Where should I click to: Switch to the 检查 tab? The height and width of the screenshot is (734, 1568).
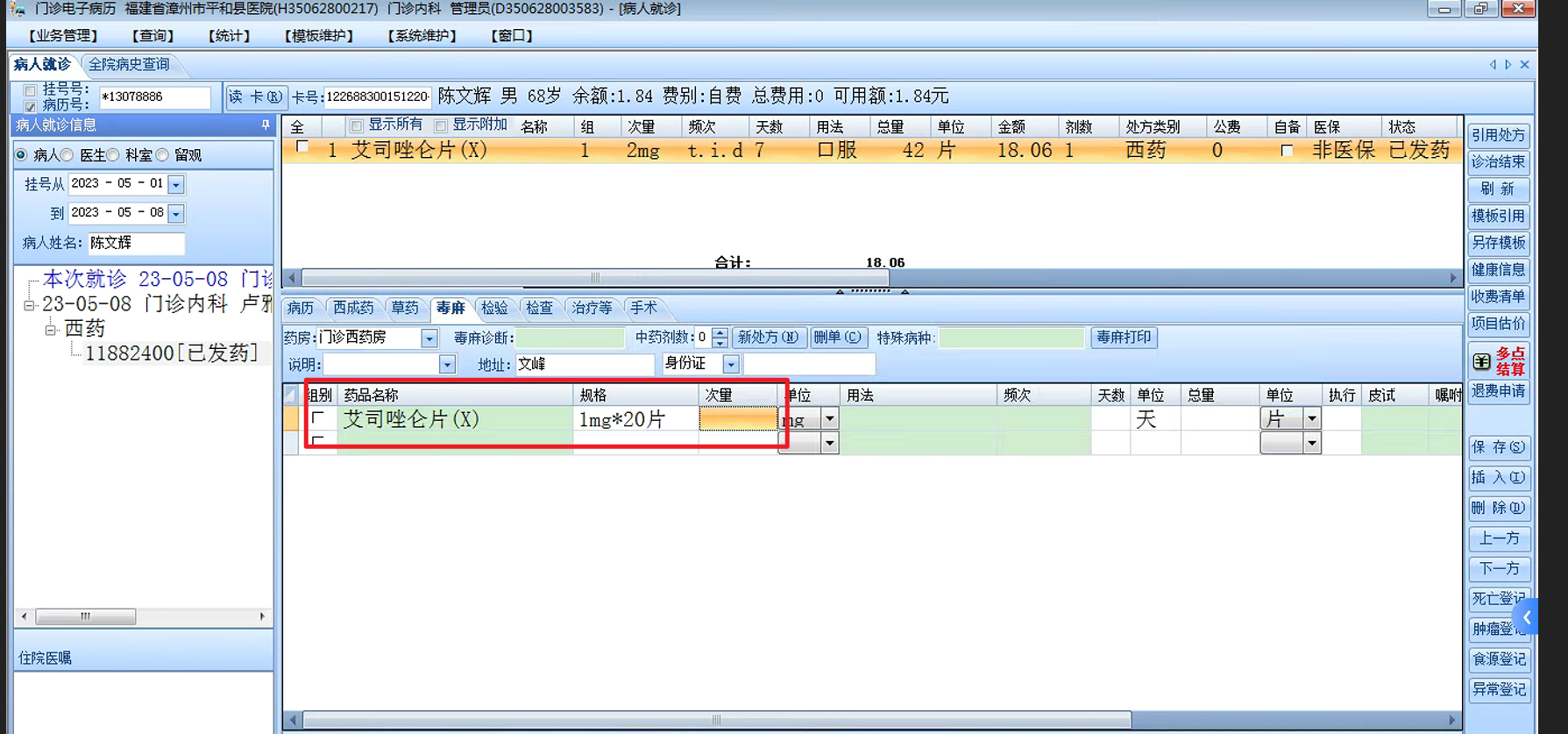540,308
